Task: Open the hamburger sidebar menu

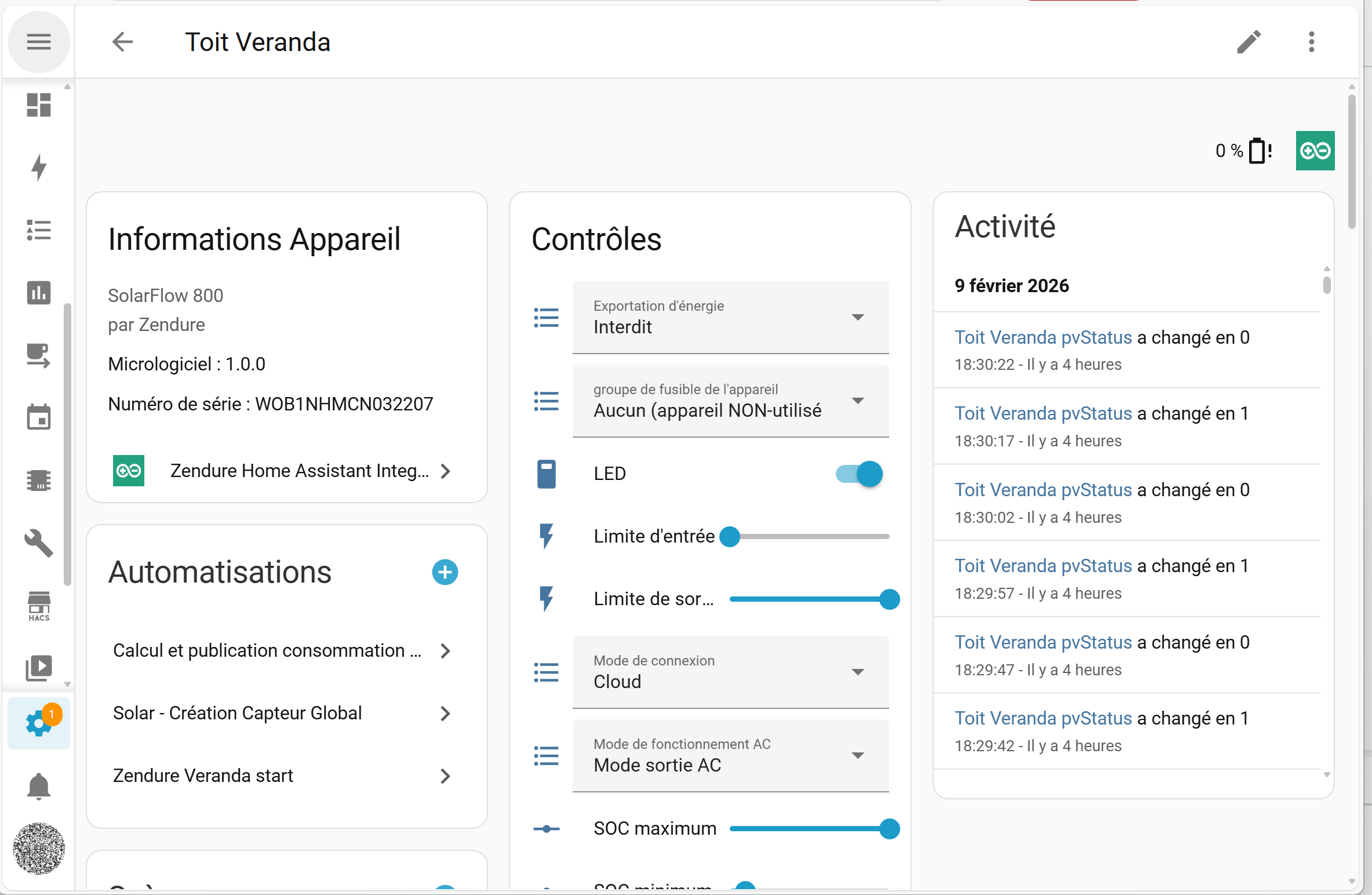Action: (x=39, y=42)
